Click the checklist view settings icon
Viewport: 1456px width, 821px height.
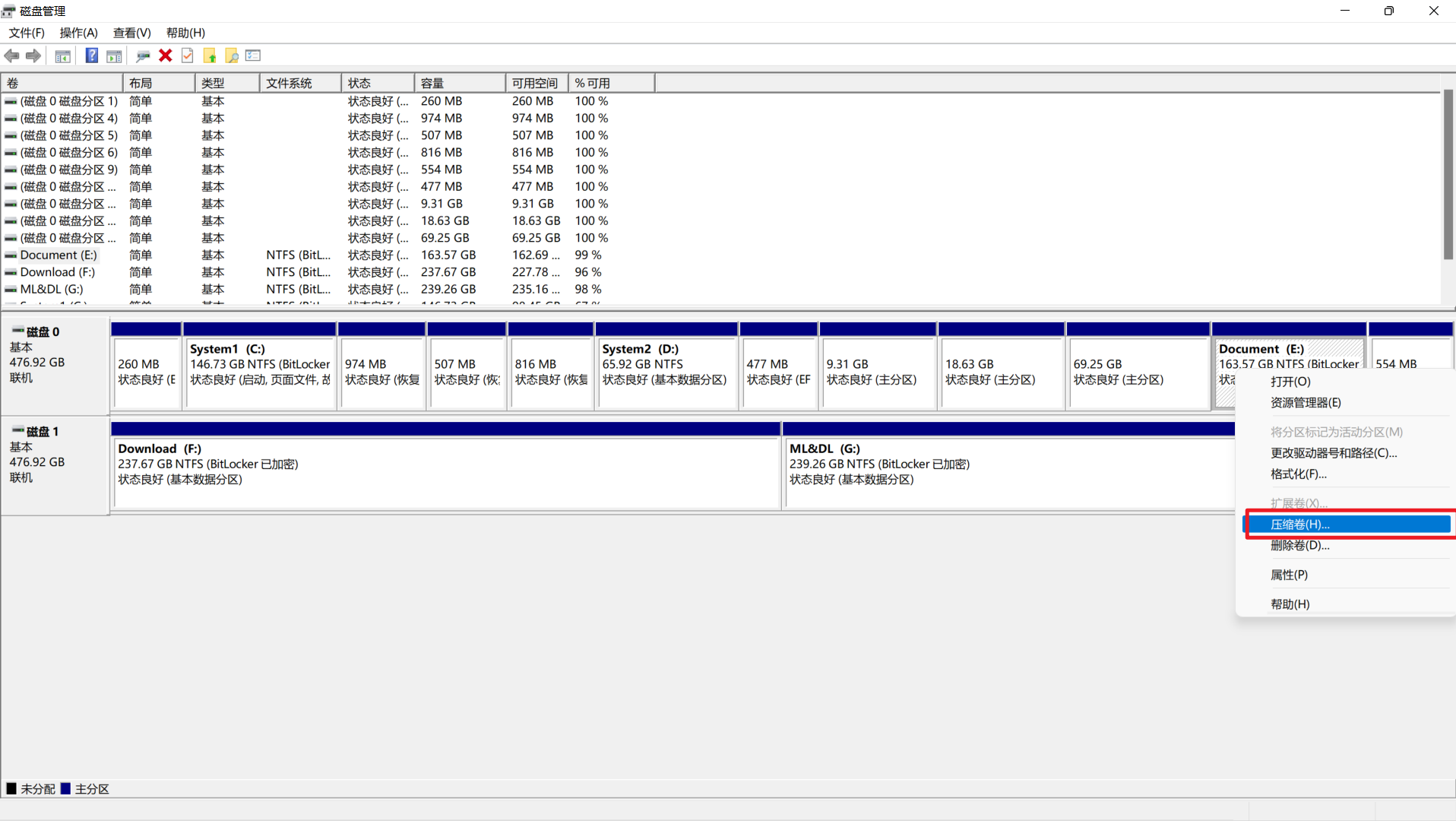253,55
